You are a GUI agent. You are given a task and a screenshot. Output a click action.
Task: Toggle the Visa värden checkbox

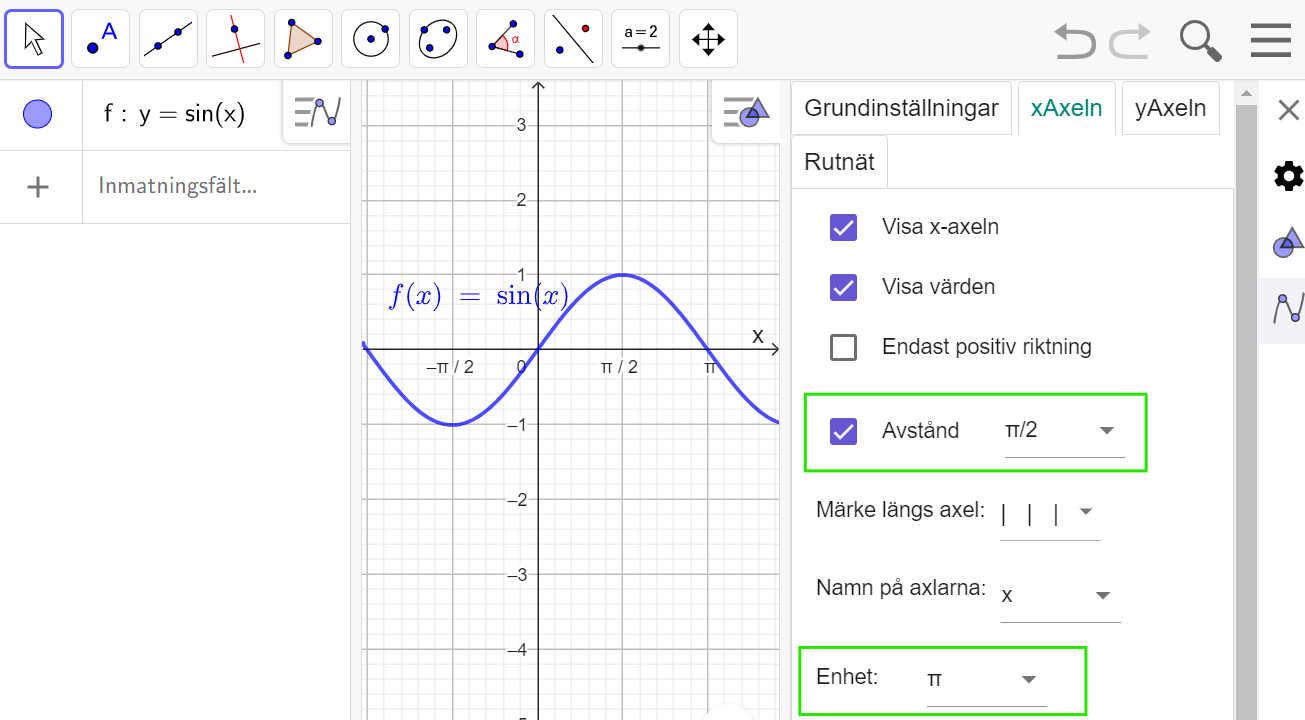843,287
